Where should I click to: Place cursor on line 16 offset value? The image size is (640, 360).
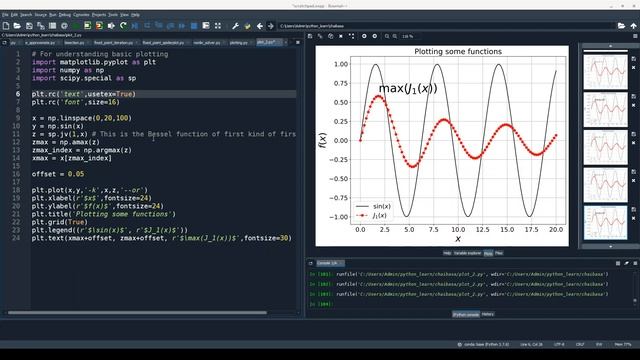pyautogui.click(x=76, y=174)
